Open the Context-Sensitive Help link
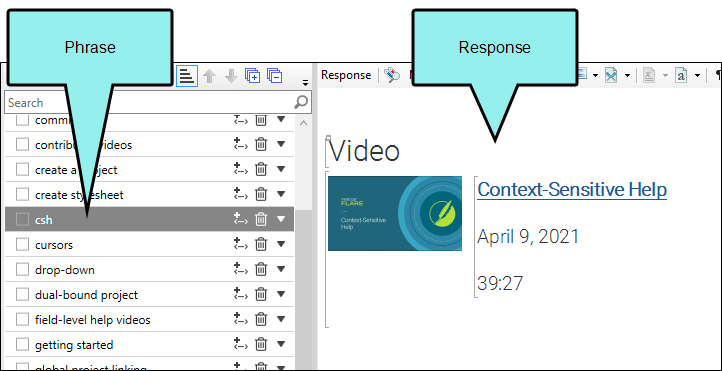 coord(572,189)
